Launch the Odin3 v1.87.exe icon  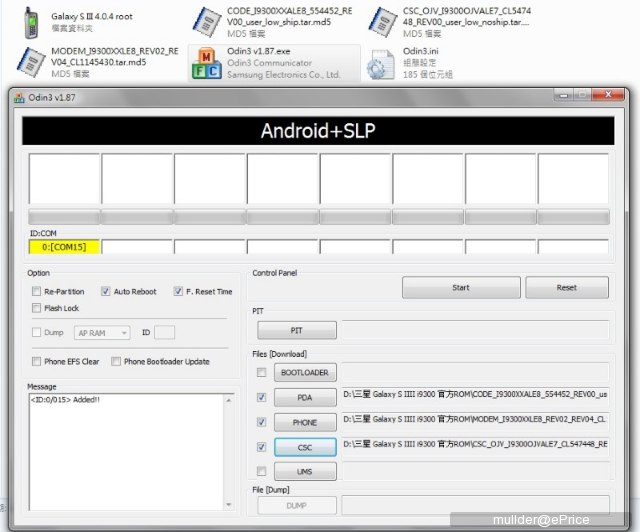coord(207,63)
